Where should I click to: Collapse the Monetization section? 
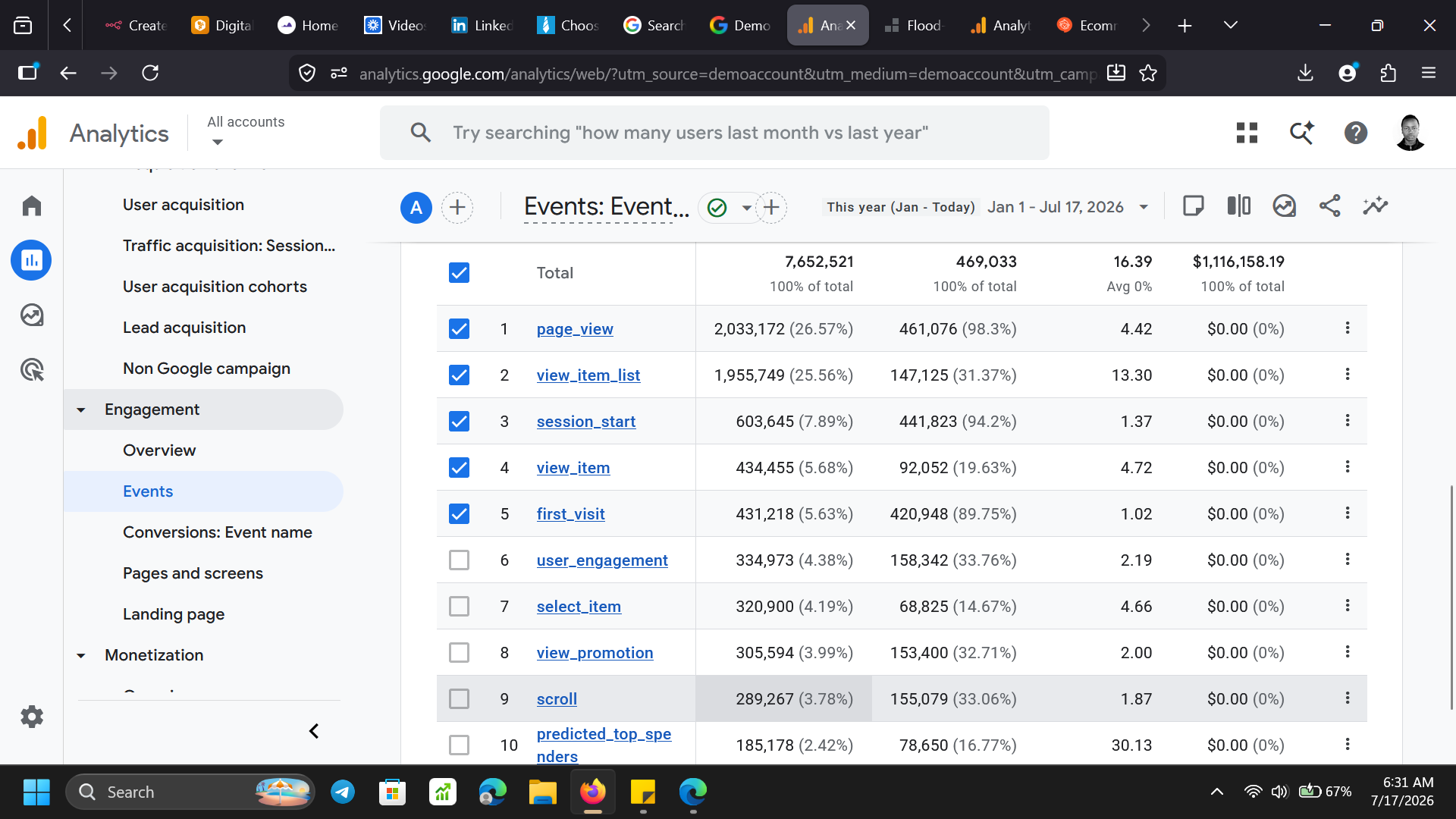[x=81, y=655]
